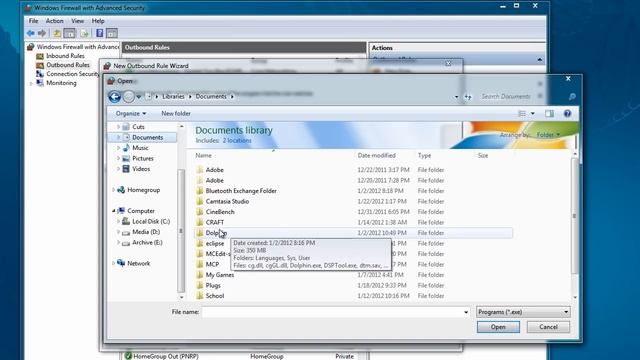Select the Plugs folder row
Screen dimensions: 640x360
point(353,286)
